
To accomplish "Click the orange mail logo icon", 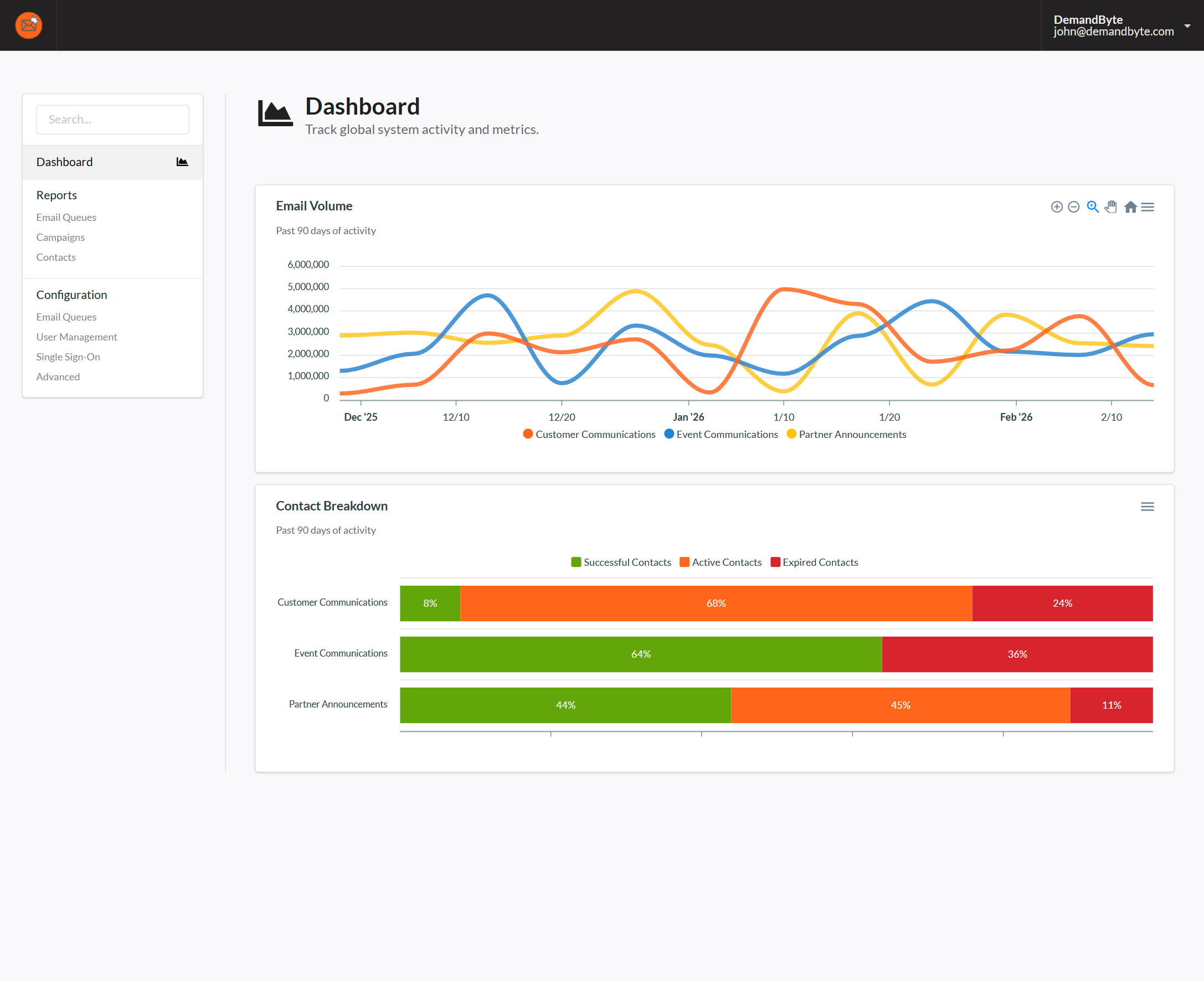I will coord(28,25).
